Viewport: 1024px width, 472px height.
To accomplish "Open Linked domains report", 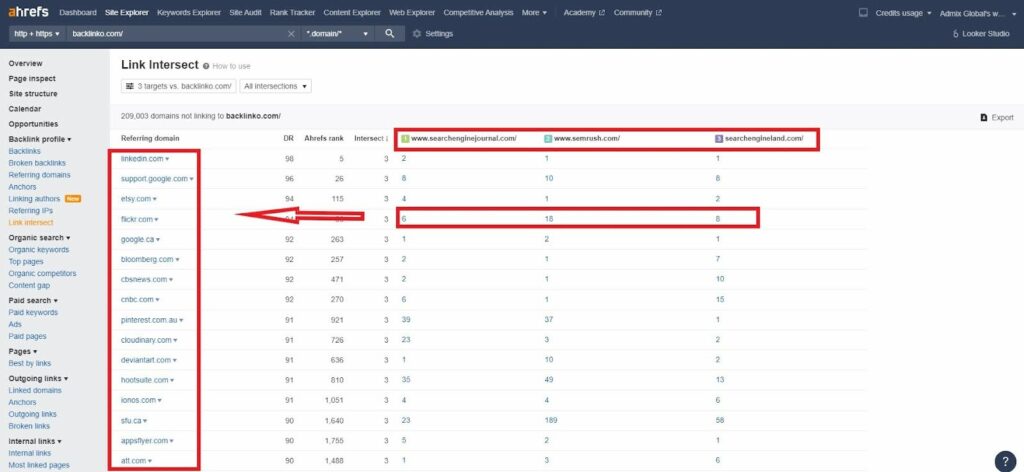I will pos(35,390).
